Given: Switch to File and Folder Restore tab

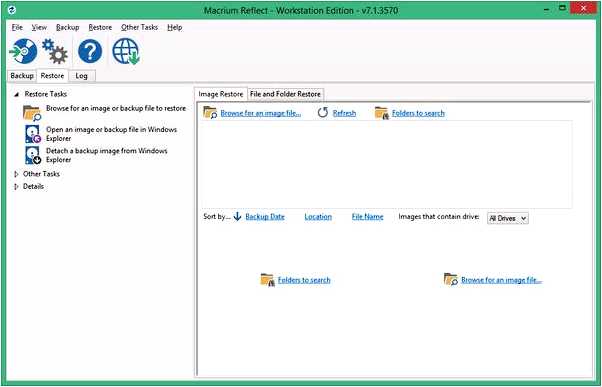Looking at the screenshot, I should 285,94.
